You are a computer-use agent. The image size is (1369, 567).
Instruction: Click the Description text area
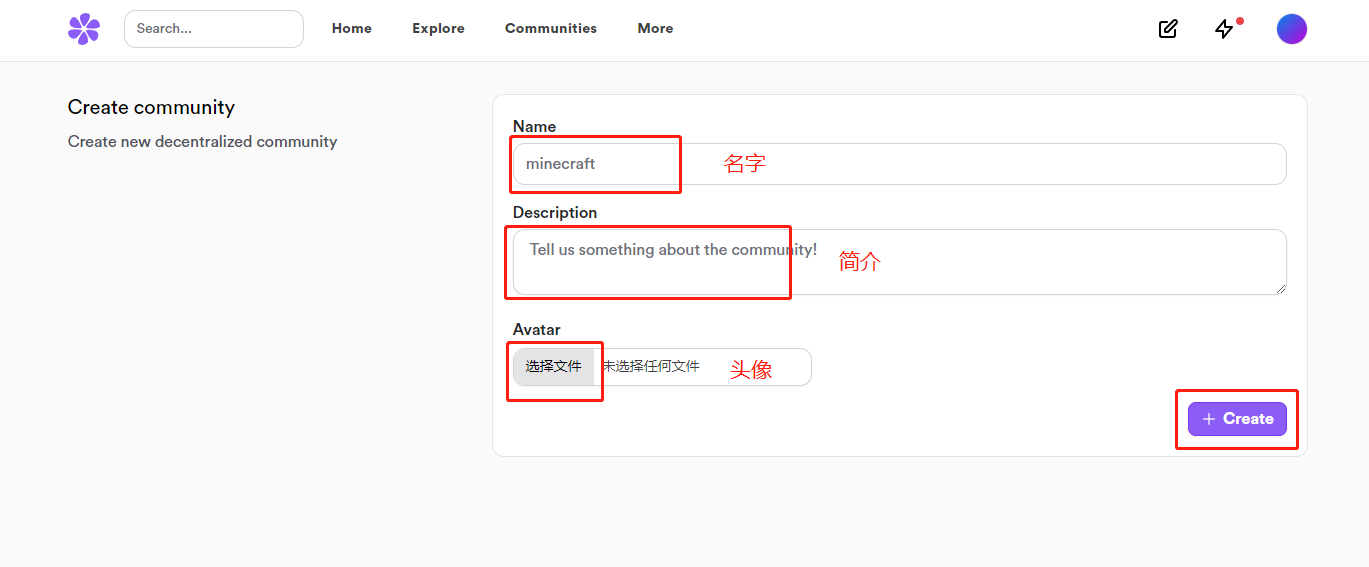coord(899,262)
